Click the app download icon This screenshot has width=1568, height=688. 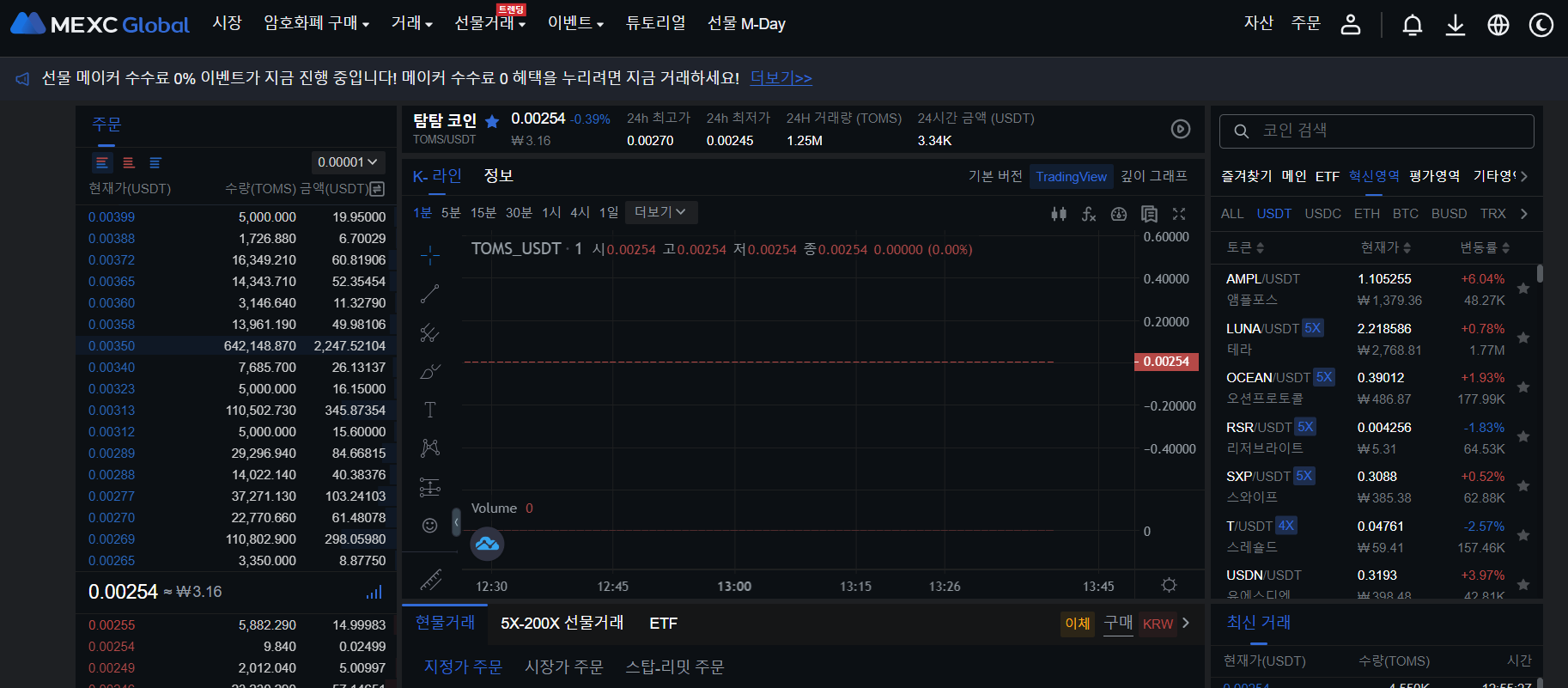pyautogui.click(x=1456, y=25)
